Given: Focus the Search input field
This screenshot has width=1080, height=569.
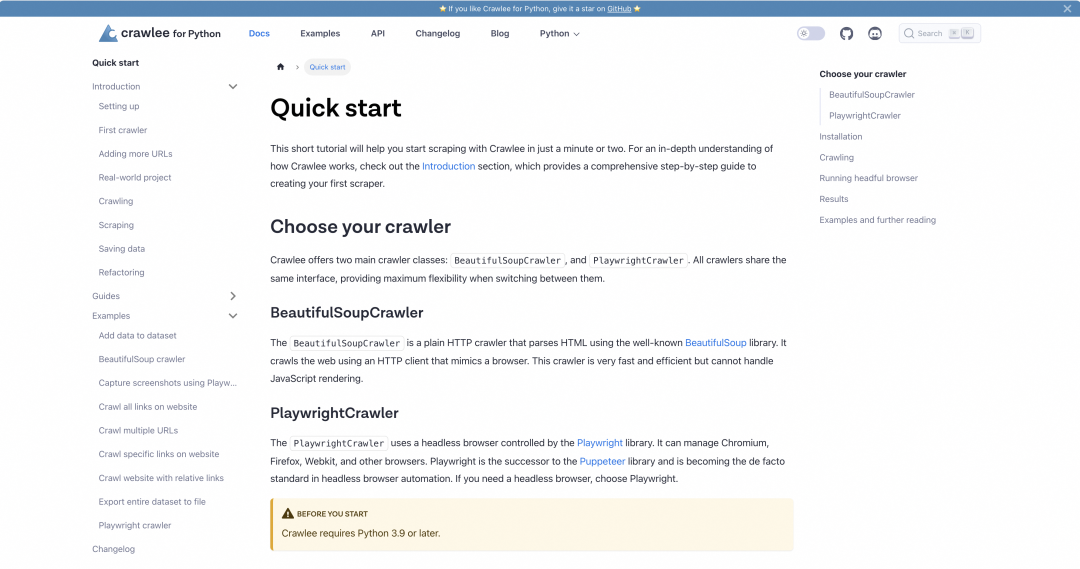Looking at the screenshot, I should pyautogui.click(x=939, y=33).
